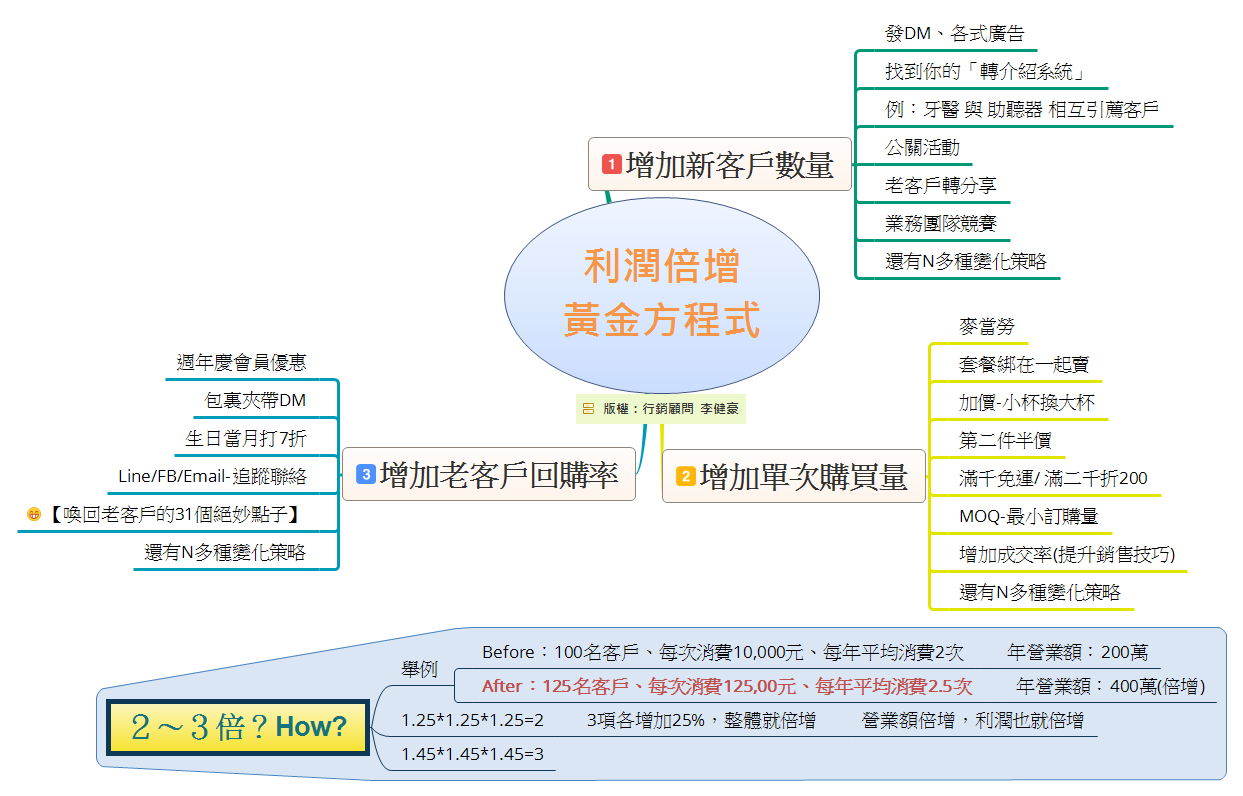The image size is (1243, 796).
Task: Click subtopic Line/FB/Email-追蹤聯絡
Action: tap(213, 477)
